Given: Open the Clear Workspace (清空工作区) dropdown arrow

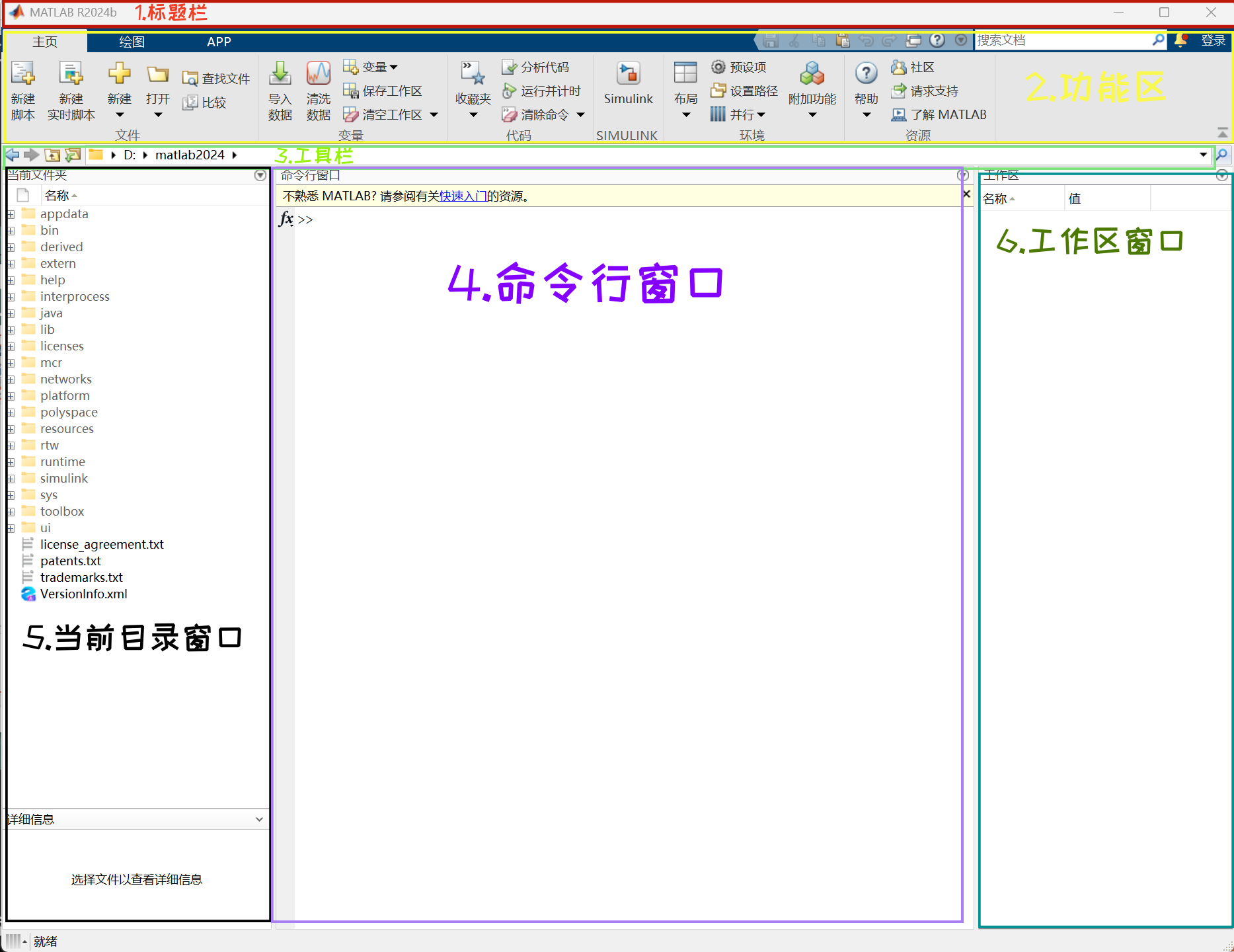Looking at the screenshot, I should pyautogui.click(x=434, y=114).
